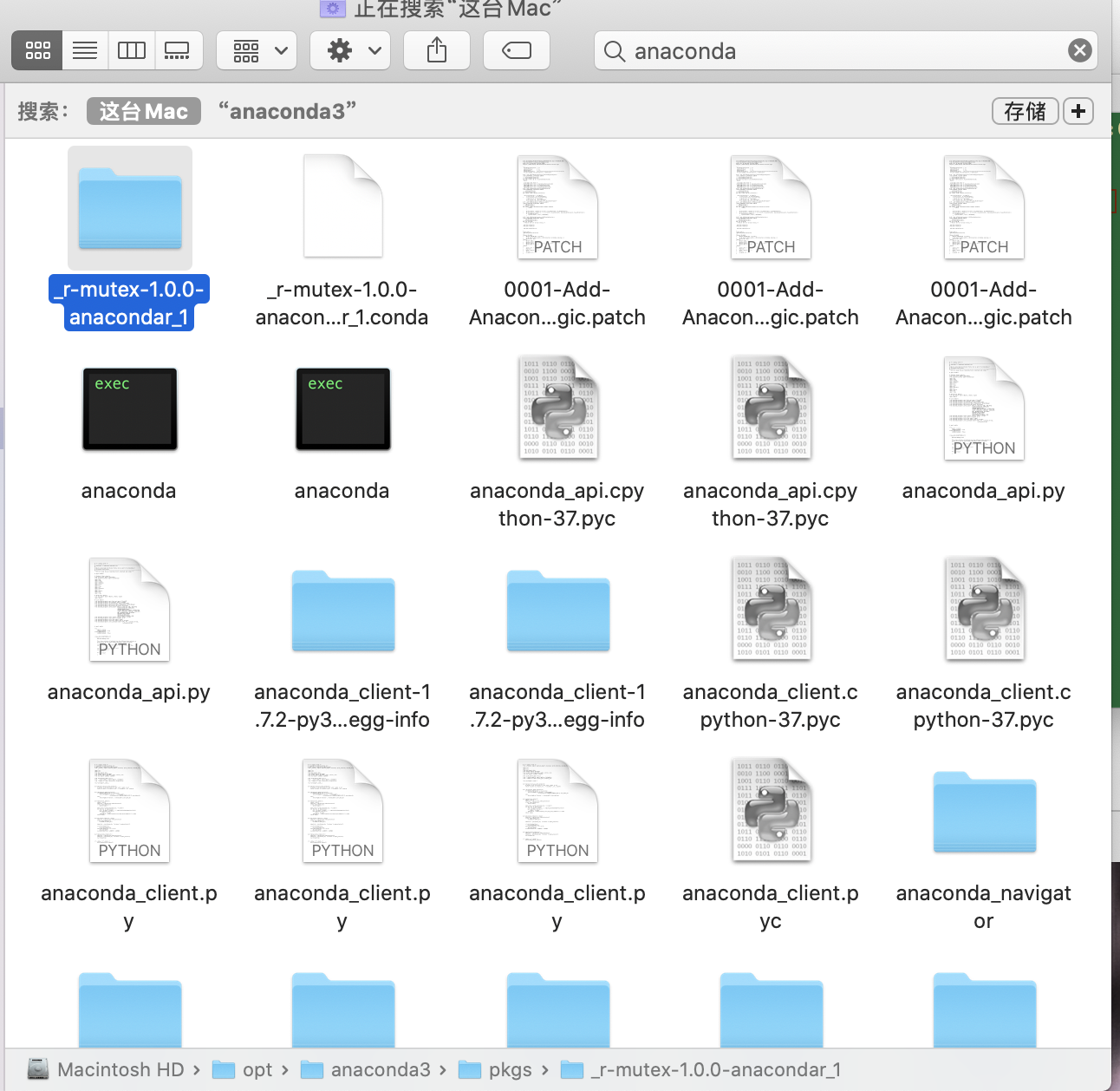The image size is (1120, 1091).
Task: Add search criteria with plus button
Action: click(1078, 111)
